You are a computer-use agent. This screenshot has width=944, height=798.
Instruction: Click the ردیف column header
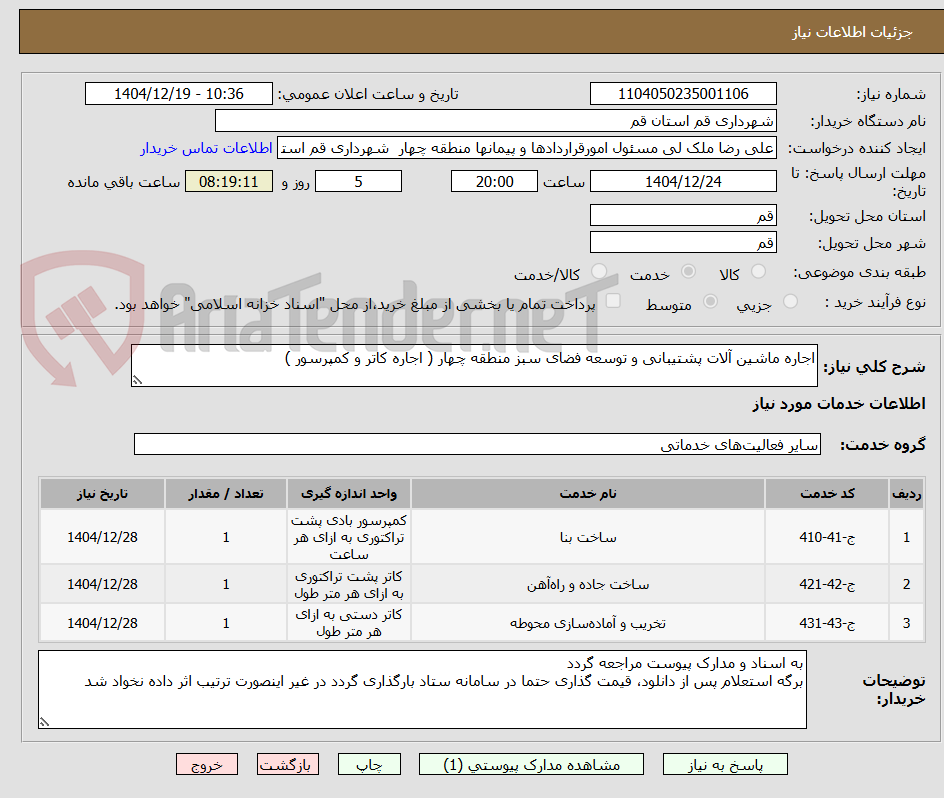(x=907, y=494)
